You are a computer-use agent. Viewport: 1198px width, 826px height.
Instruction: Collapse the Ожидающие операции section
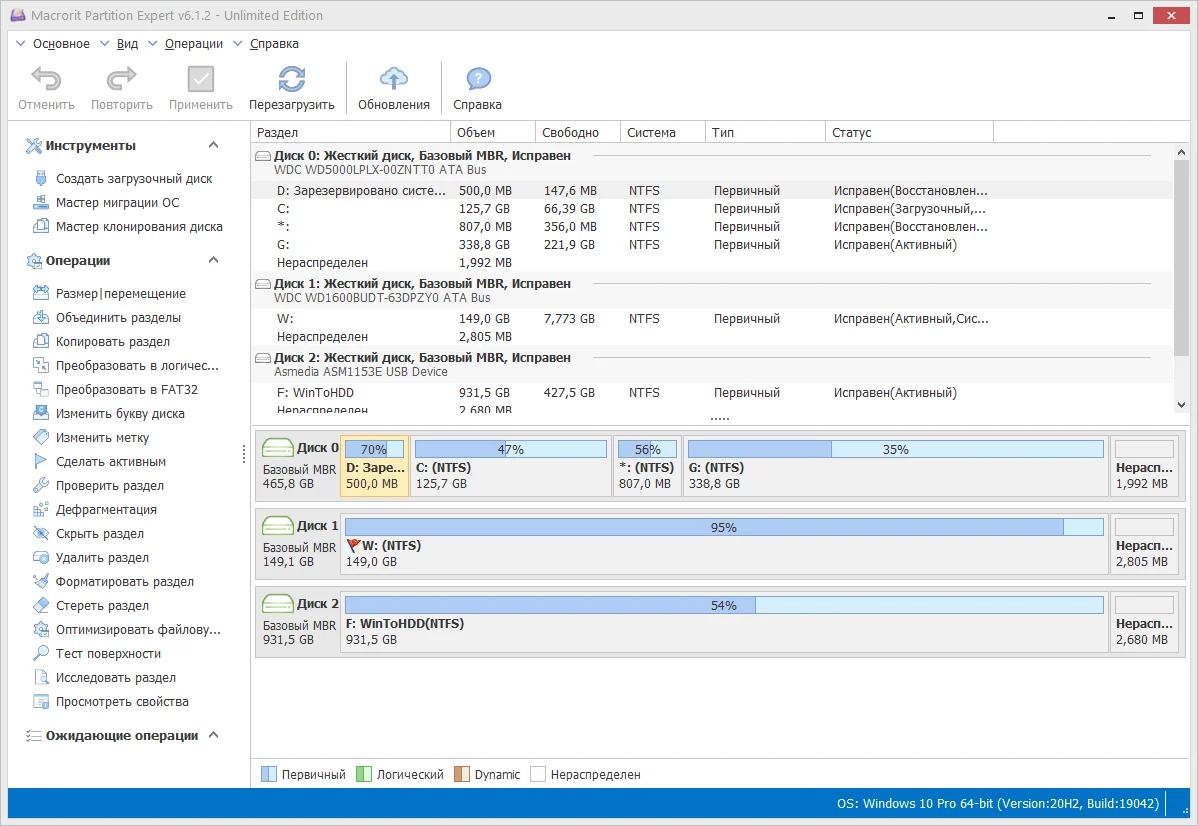coord(213,735)
